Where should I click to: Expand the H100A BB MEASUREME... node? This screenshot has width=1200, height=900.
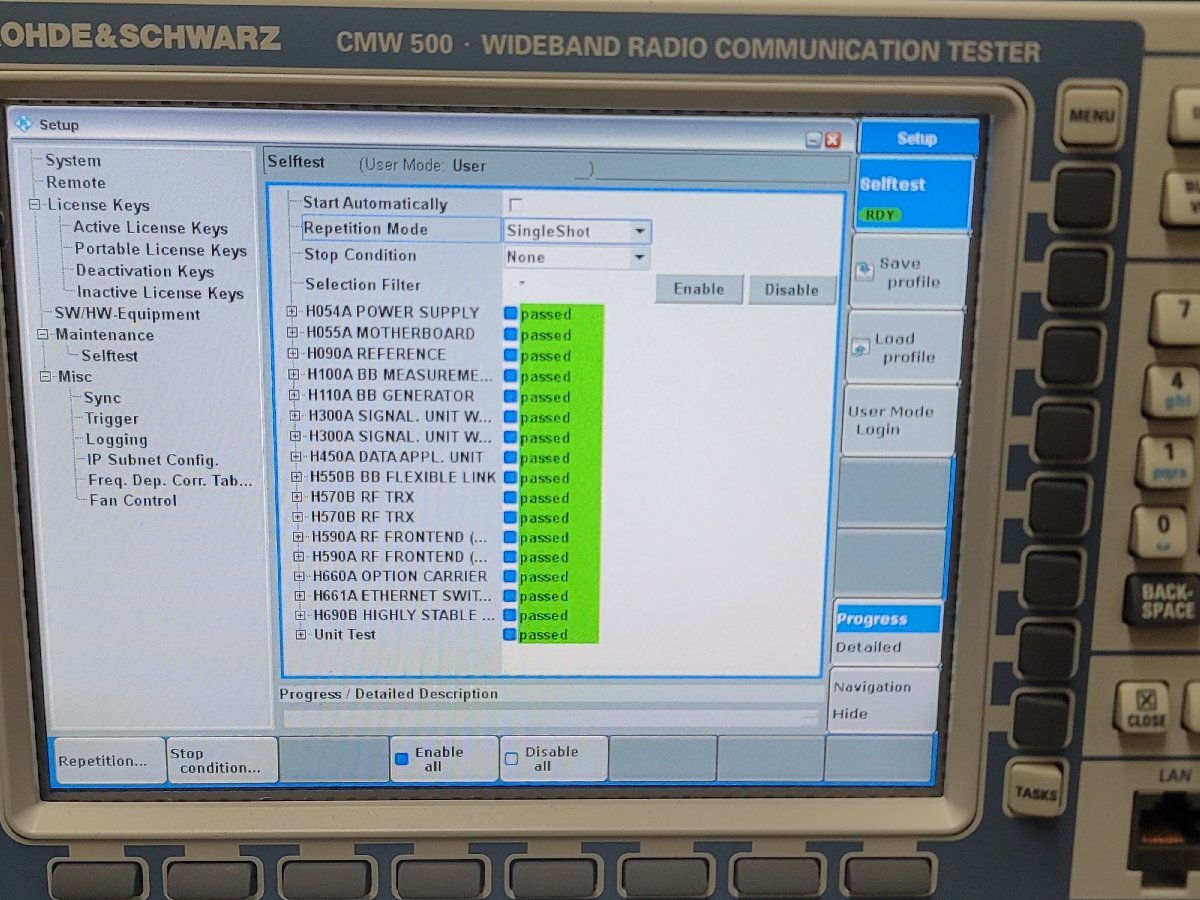[295, 375]
